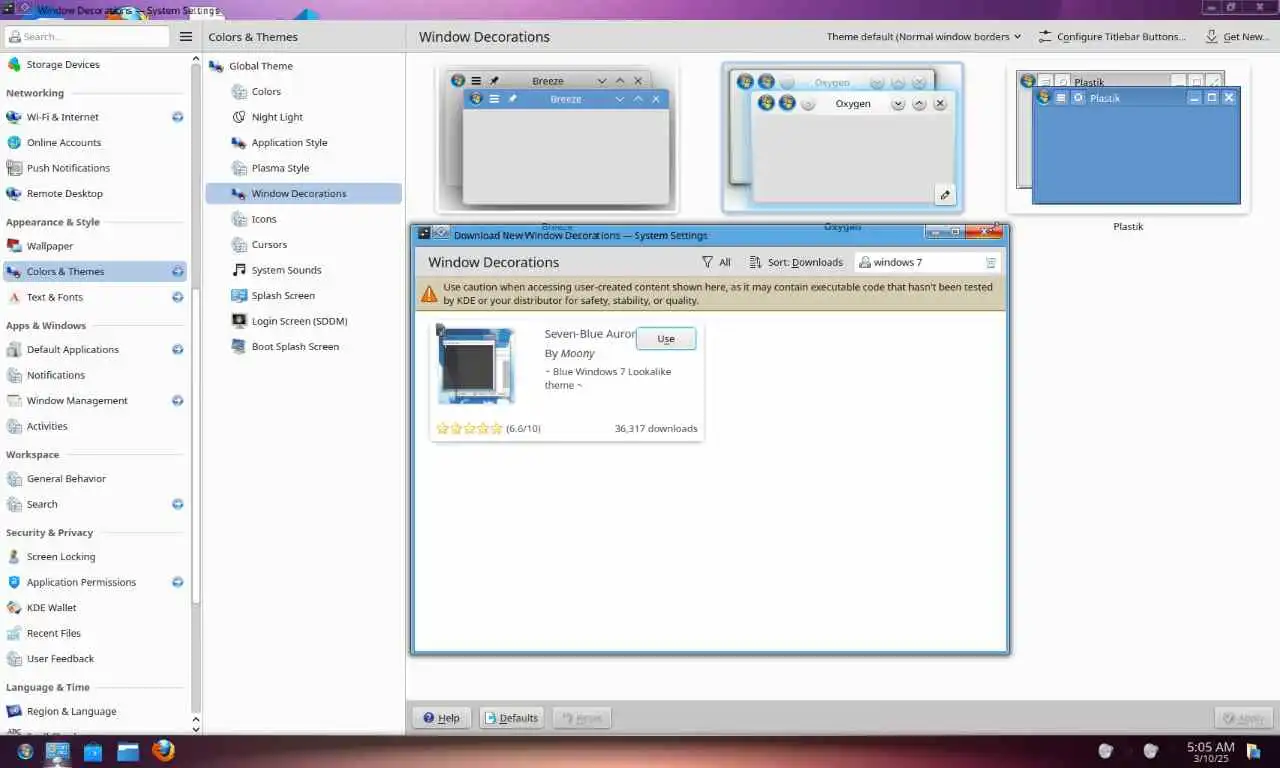Screen dimensions: 1280x768
Task: Open Text & Fonts settings
Action: pos(95,297)
